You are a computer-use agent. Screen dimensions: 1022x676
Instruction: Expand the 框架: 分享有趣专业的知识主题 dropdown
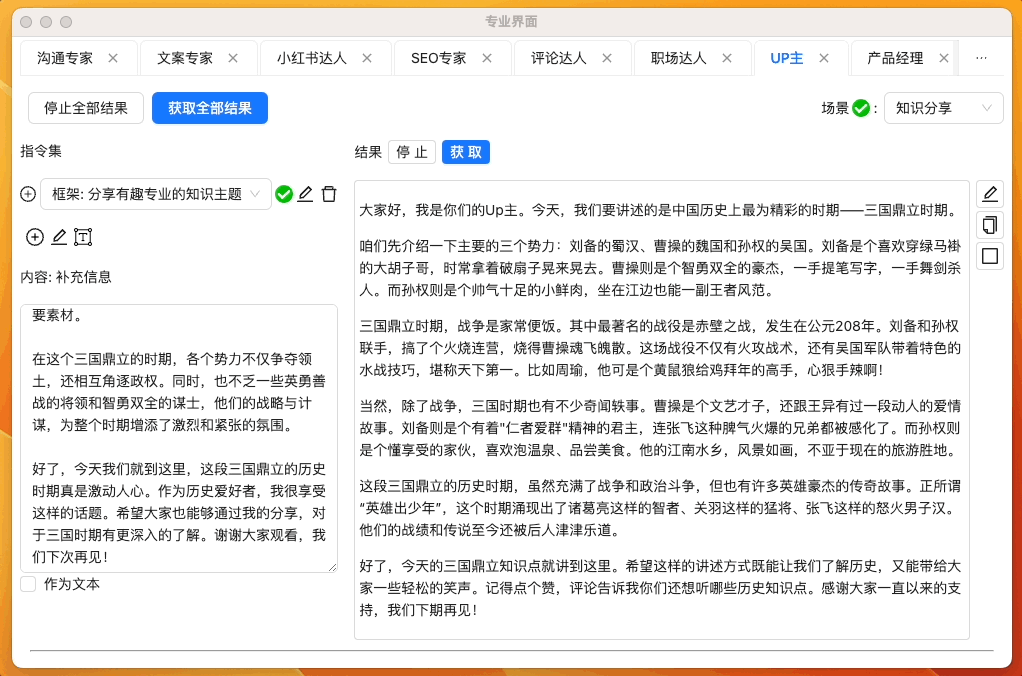click(156, 194)
